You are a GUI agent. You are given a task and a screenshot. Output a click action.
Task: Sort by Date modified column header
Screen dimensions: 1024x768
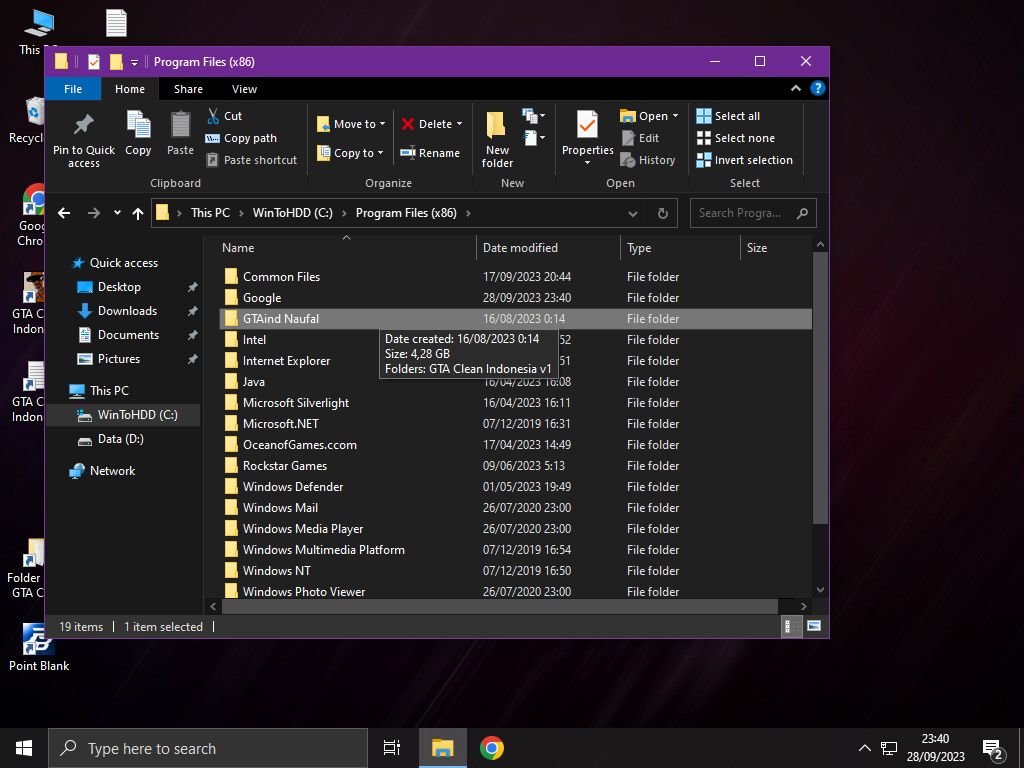point(548,248)
